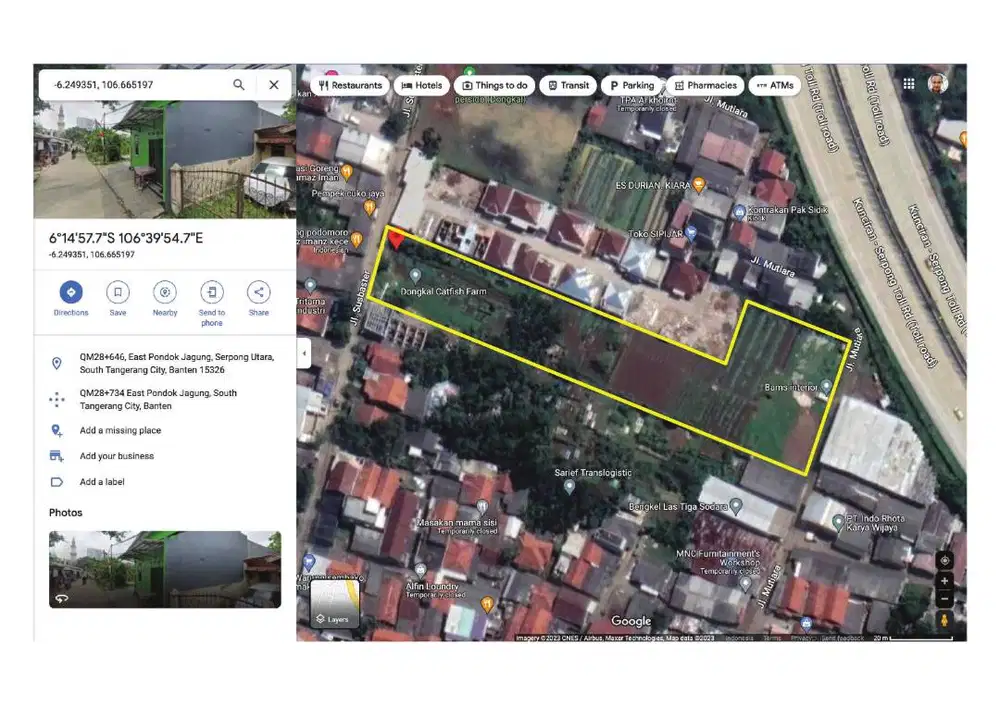Click the MNC Furnitainment's Workshop marker
Image resolution: width=1000 pixels, height=706 pixels.
click(x=745, y=584)
